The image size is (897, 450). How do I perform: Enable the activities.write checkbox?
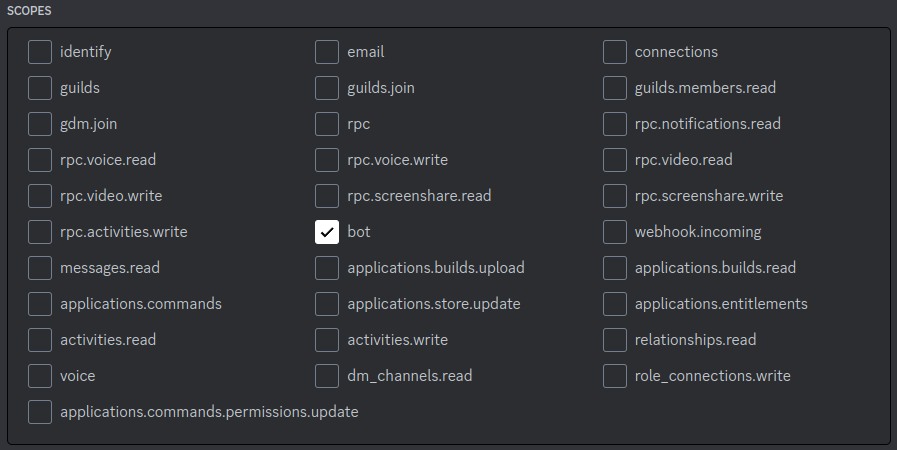point(327,340)
